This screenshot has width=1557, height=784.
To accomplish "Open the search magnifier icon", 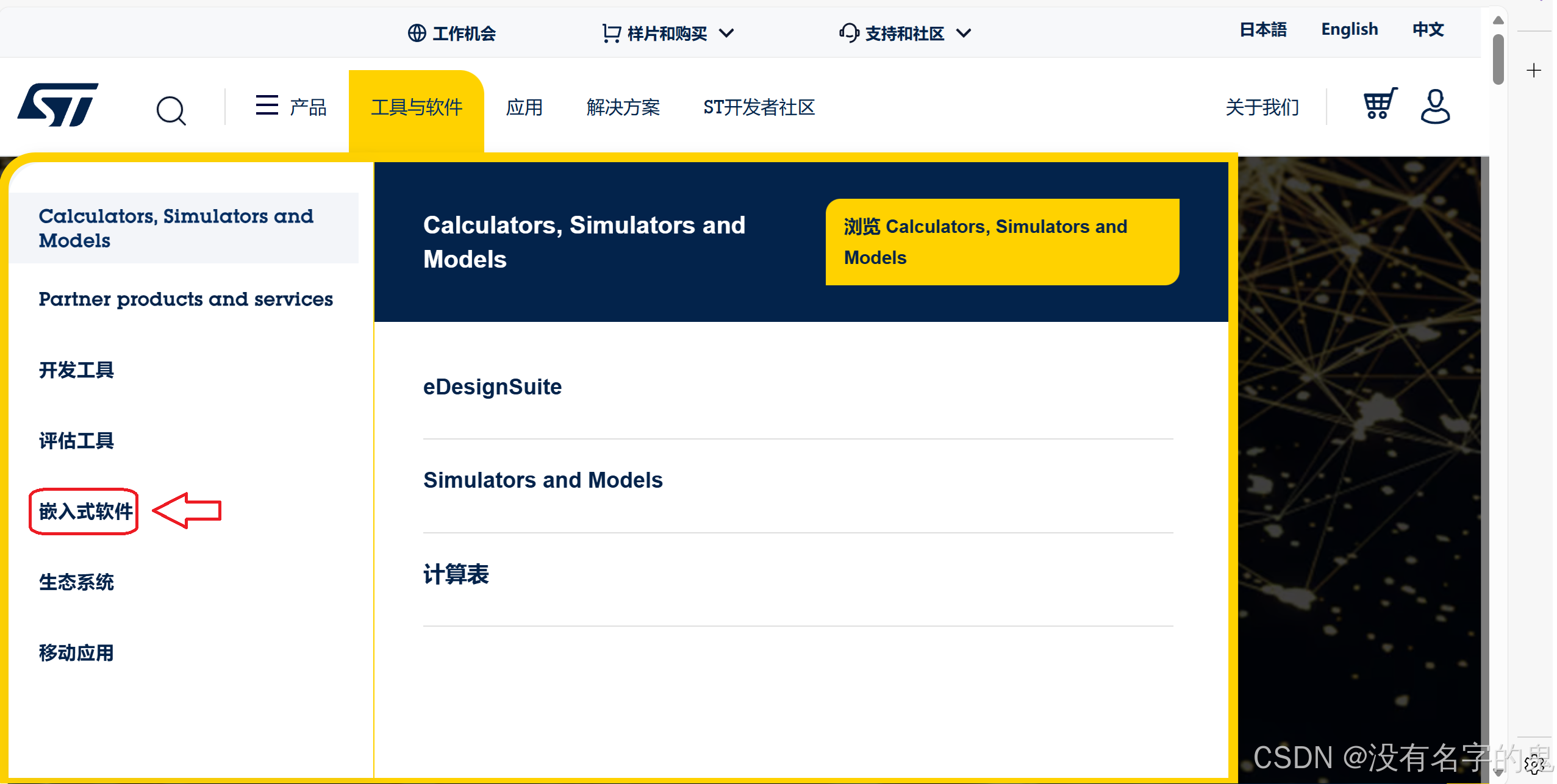I will [171, 110].
